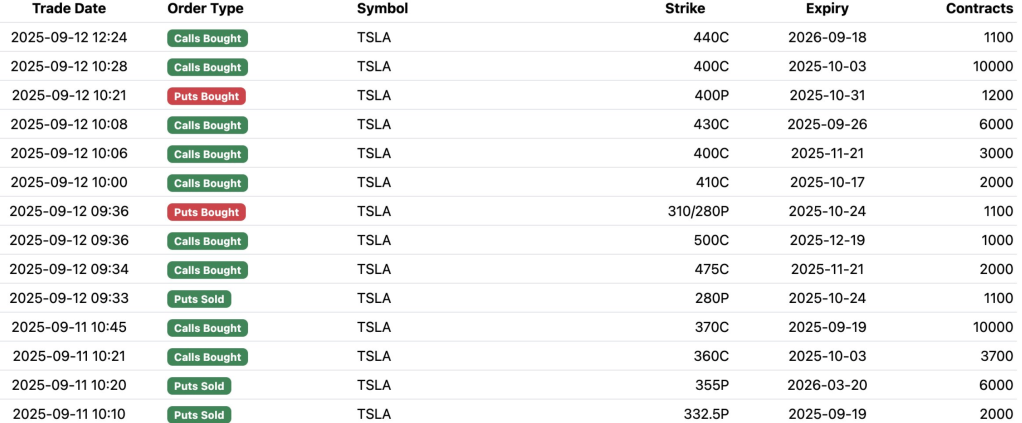Click the 2026-09-18 expiry cell

[827, 38]
